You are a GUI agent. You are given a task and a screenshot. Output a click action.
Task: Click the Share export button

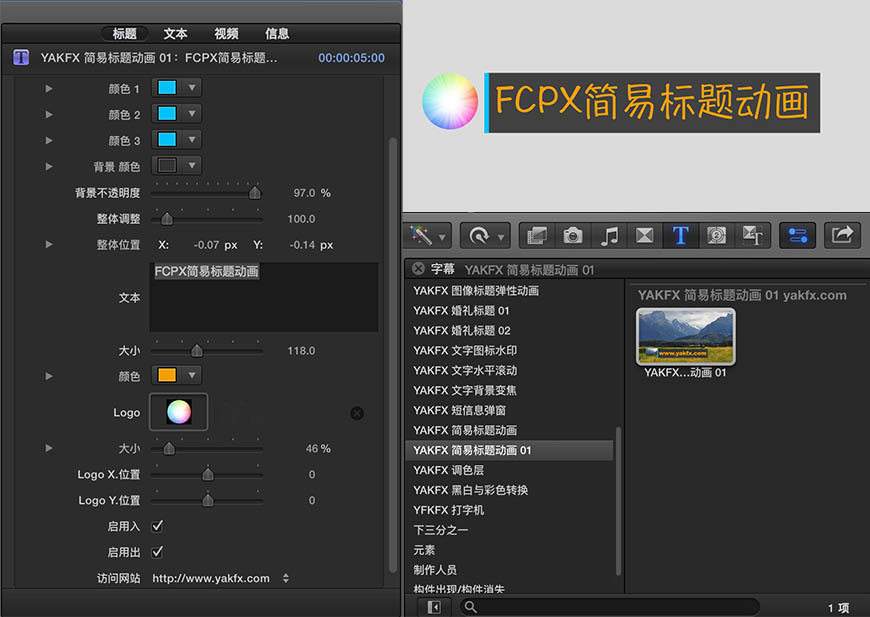842,236
